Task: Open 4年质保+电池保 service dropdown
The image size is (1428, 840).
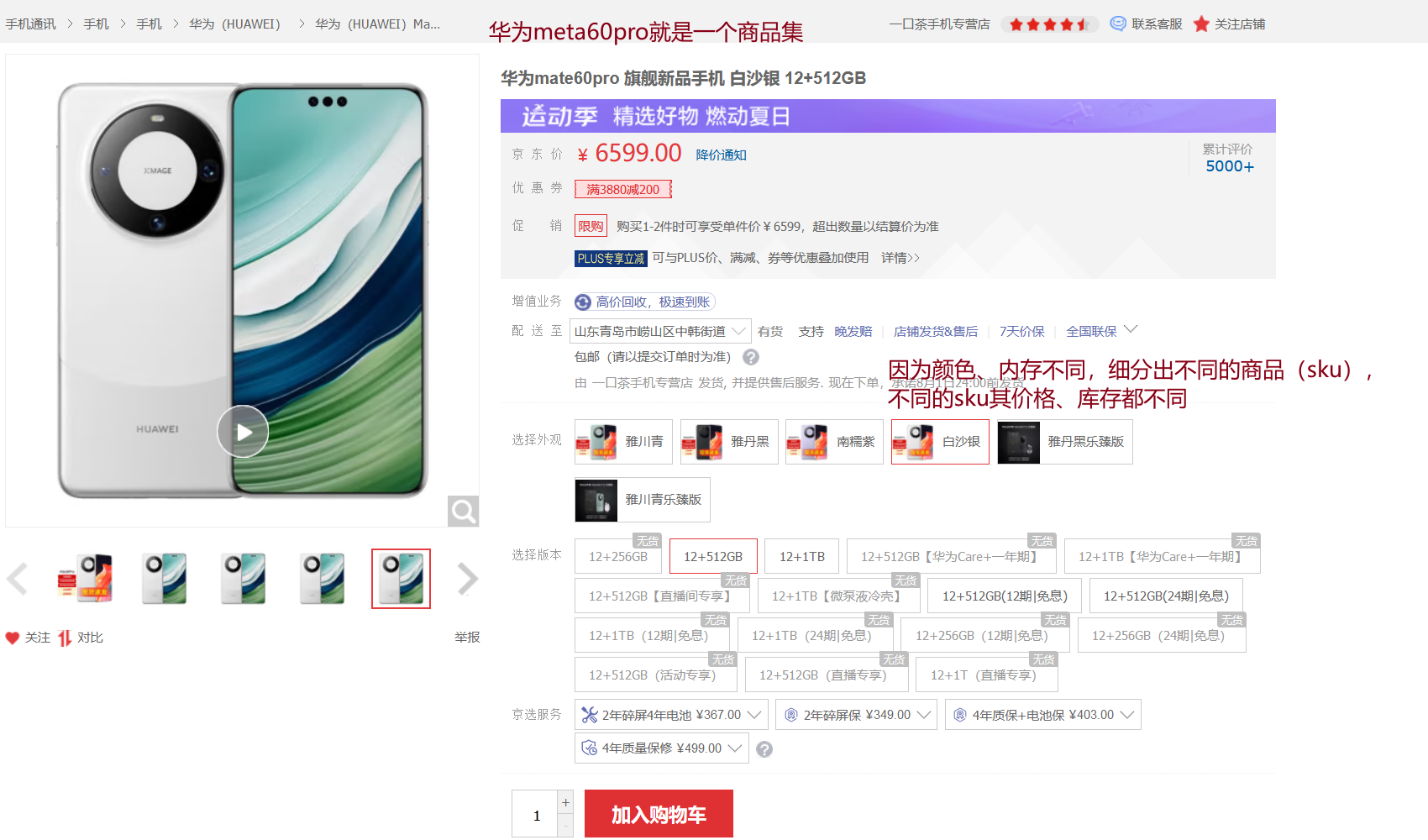Action: (1042, 715)
